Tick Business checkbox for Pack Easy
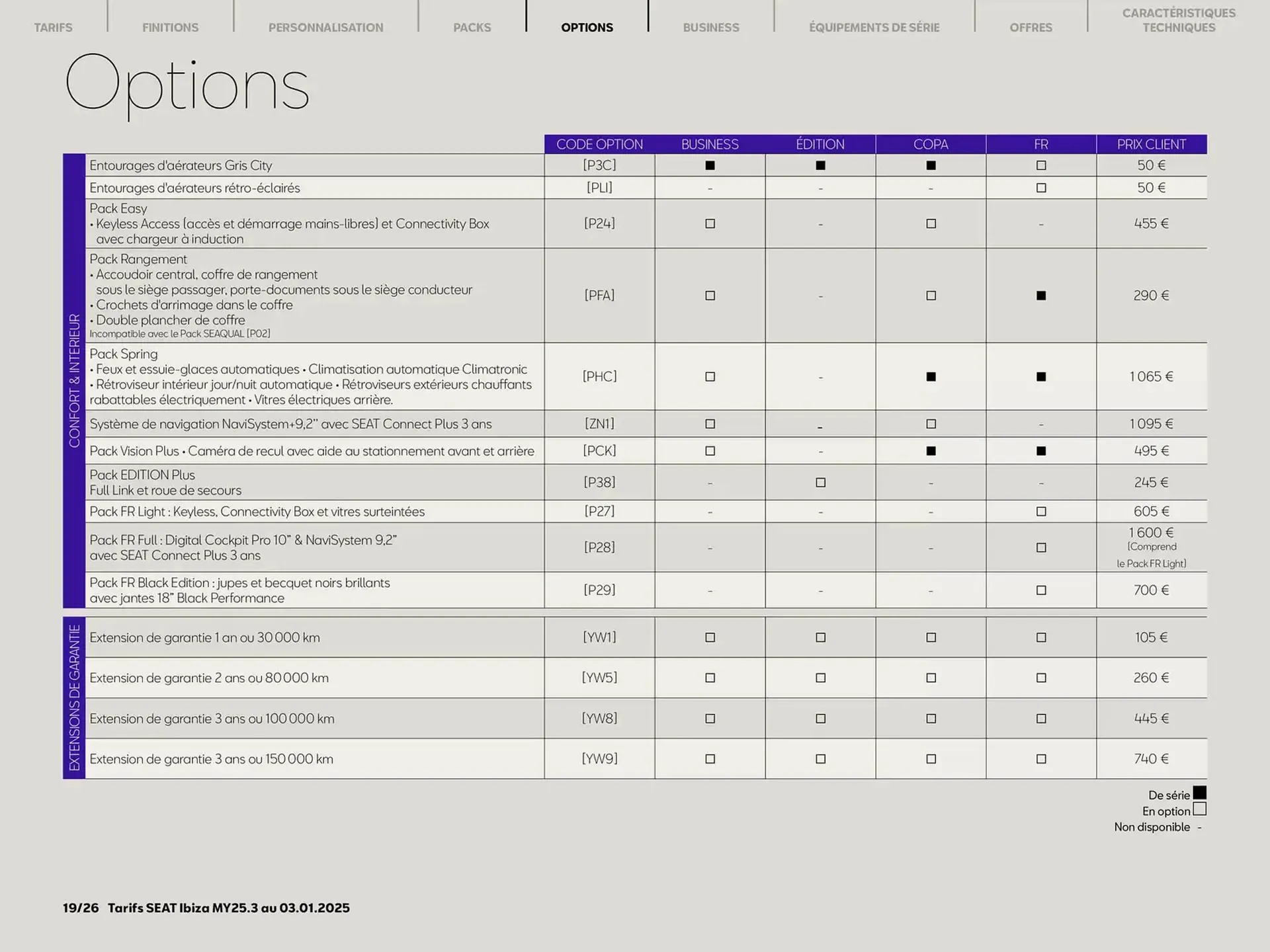This screenshot has width=1270, height=952. tap(710, 223)
